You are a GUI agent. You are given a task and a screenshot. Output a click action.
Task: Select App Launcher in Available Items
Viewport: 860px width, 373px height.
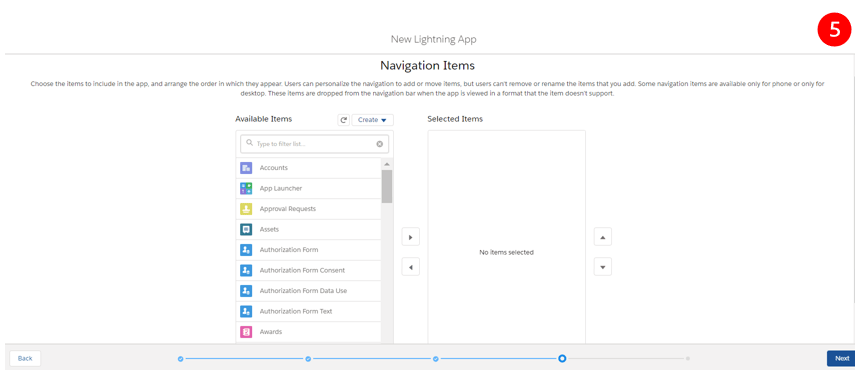tap(309, 188)
